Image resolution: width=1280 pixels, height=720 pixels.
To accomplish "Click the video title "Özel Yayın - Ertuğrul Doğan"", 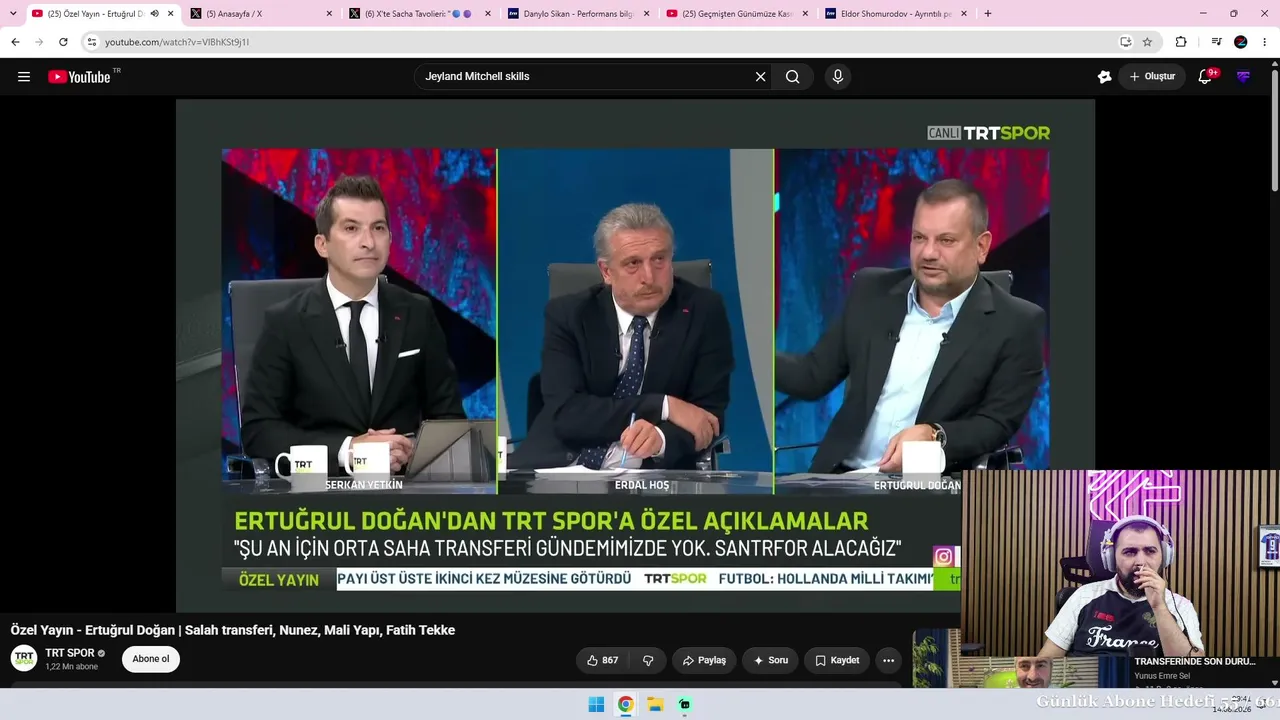I will pyautogui.click(x=233, y=630).
